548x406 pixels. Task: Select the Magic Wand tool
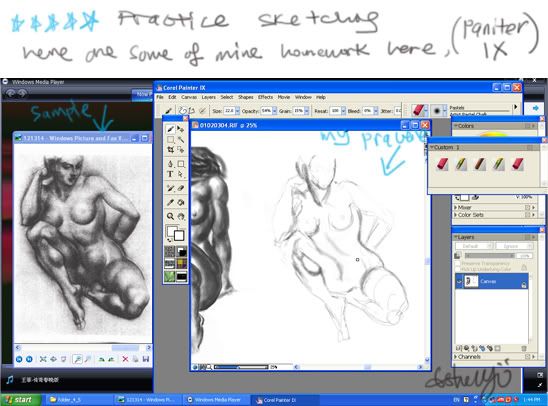pyautogui.click(x=180, y=140)
